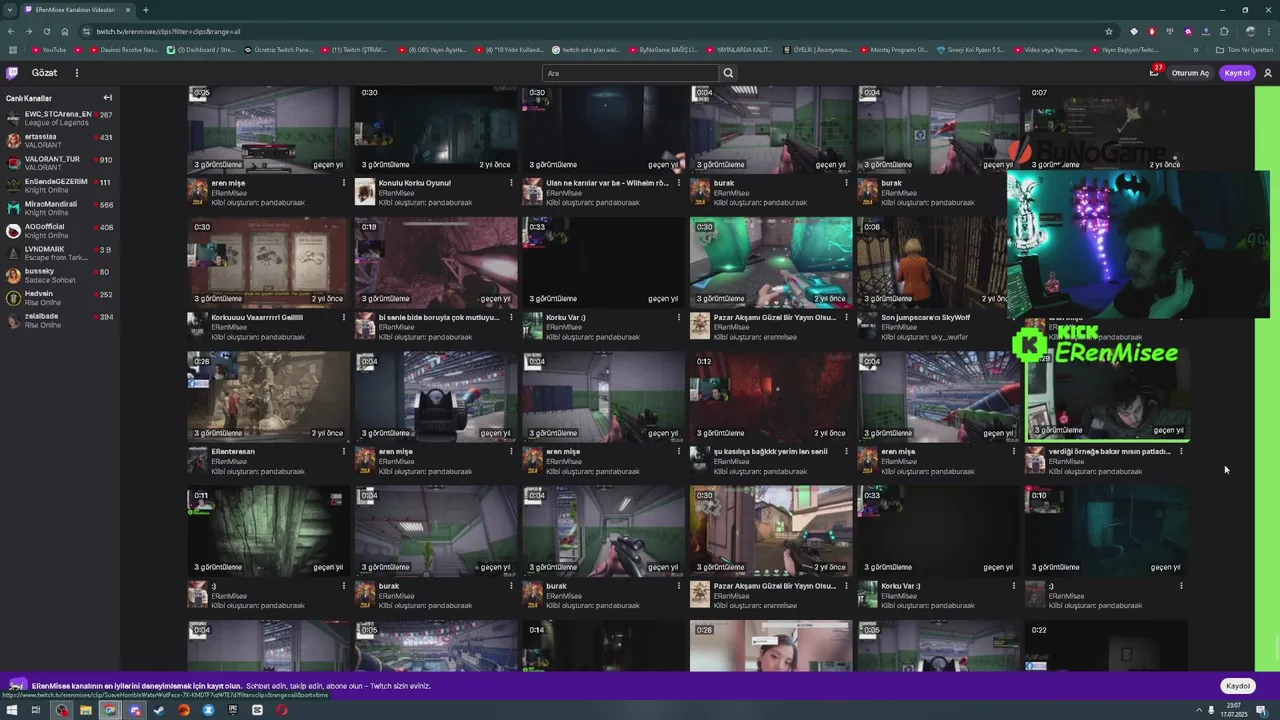Open VALORANT_TUR channel in sidebar
Screen dimensions: 1280x720
tap(59, 163)
